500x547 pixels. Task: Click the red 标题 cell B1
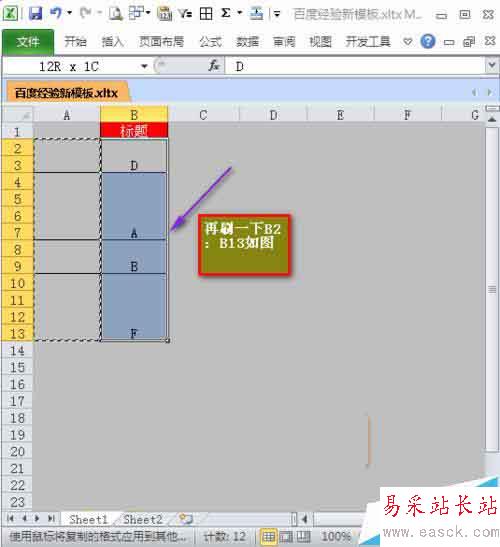point(134,131)
